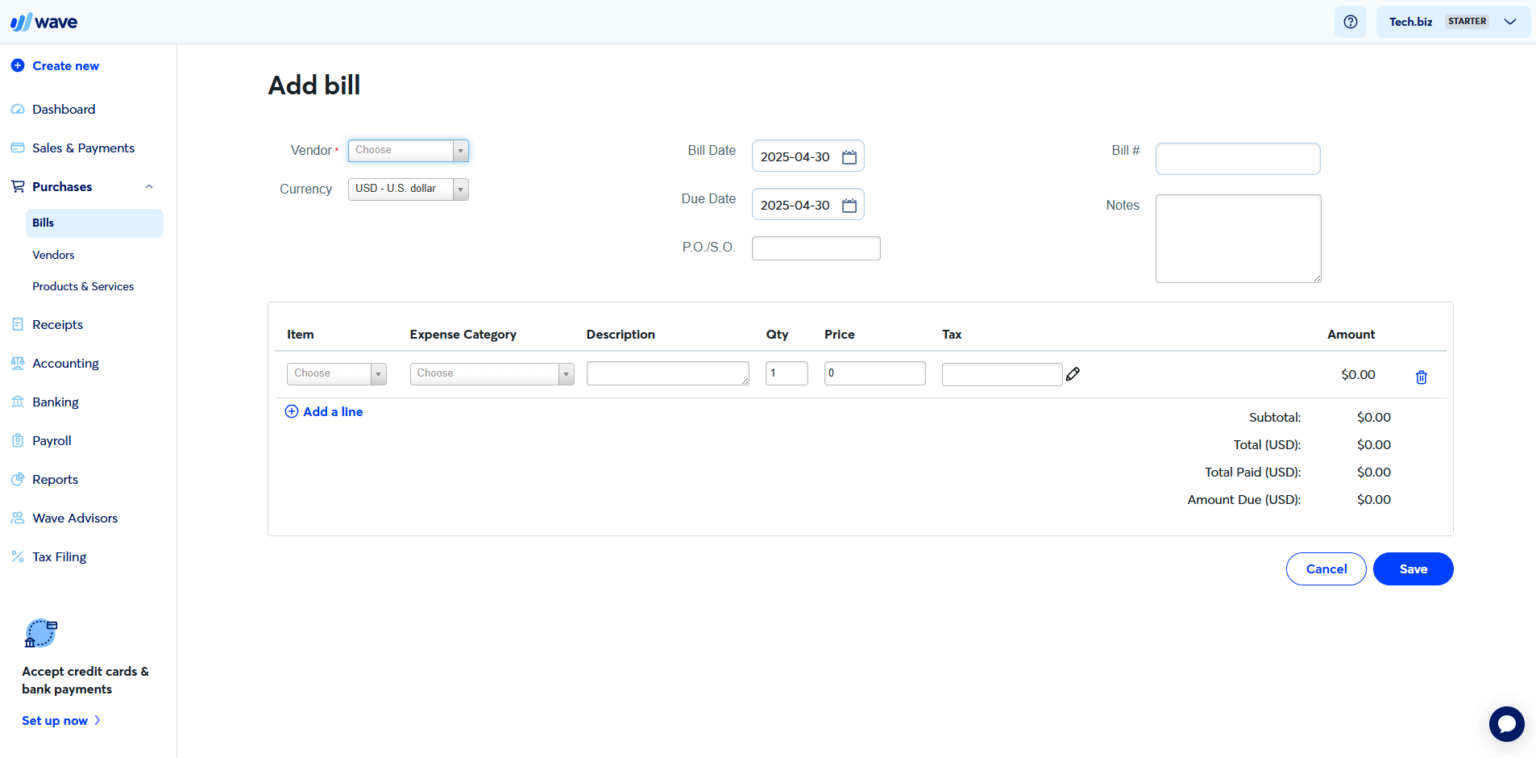Open the Due Date calendar picker
This screenshot has width=1536, height=758.
click(848, 204)
